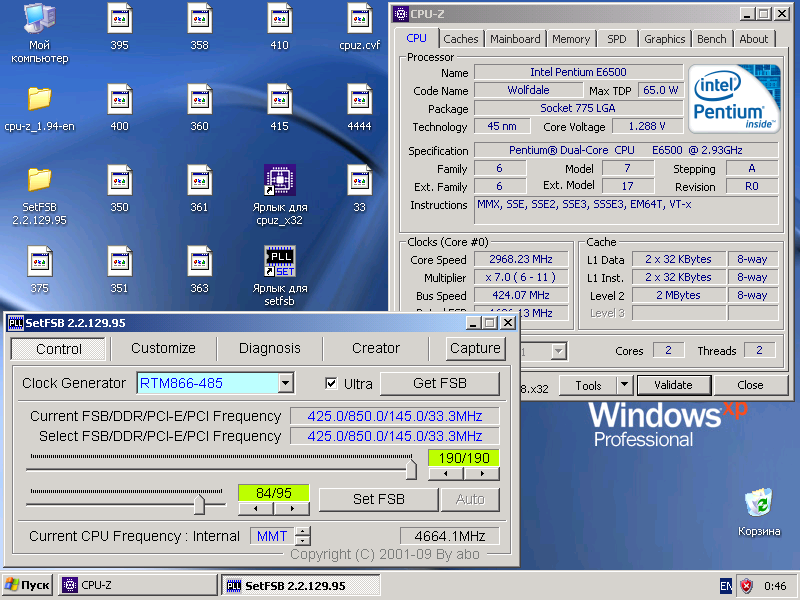Click the CPU-Z title bar chip icon
The height and width of the screenshot is (600, 800).
click(x=401, y=14)
